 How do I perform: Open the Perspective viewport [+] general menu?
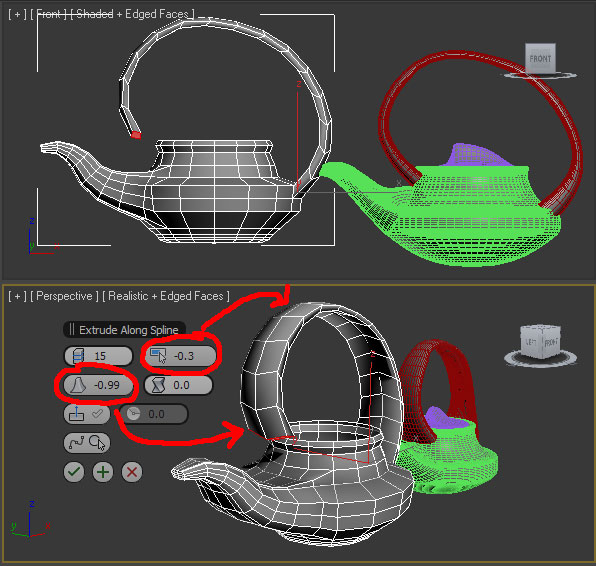click(x=17, y=296)
